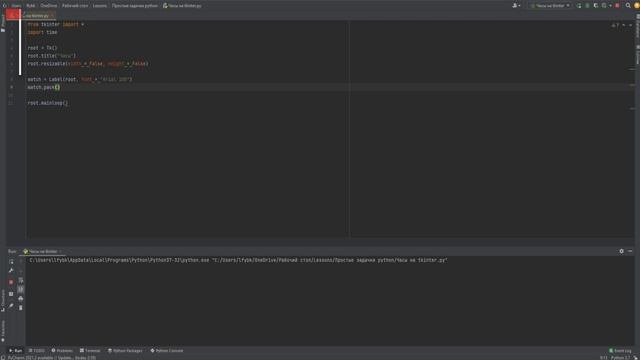The height and width of the screenshot is (360, 640).
Task: Run with coverage icon in toolbar
Action: [x=596, y=6]
